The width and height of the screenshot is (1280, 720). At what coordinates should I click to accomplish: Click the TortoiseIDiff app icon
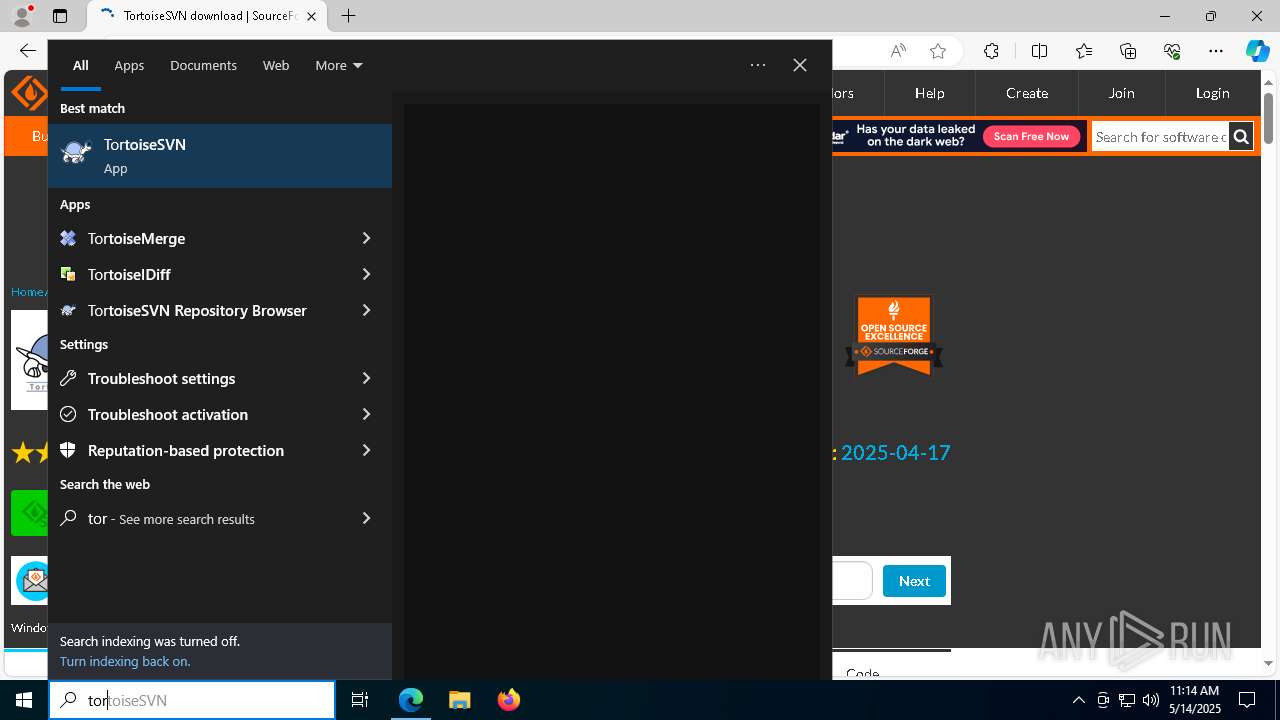(68, 274)
